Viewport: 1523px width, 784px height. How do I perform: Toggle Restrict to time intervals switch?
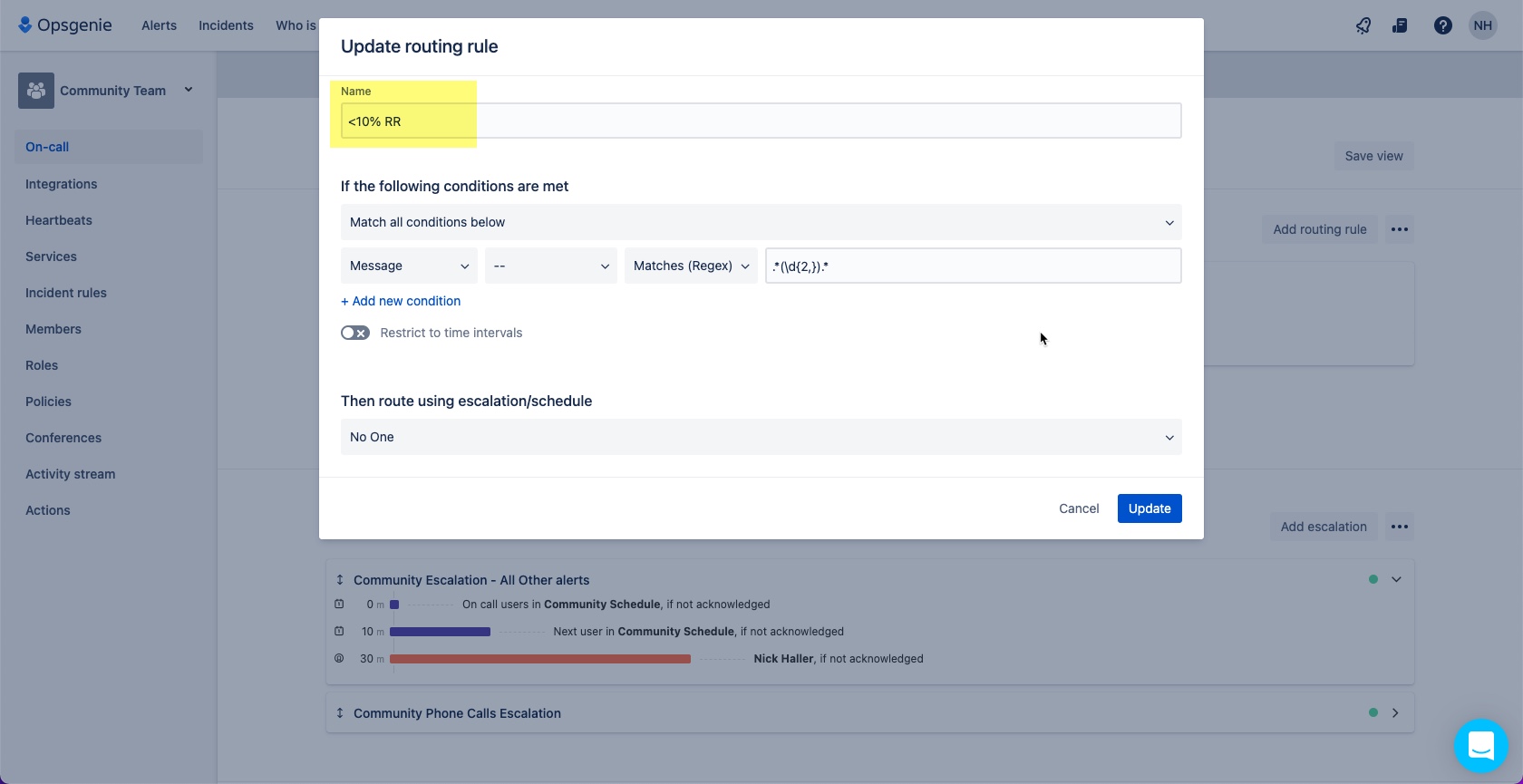355,333
